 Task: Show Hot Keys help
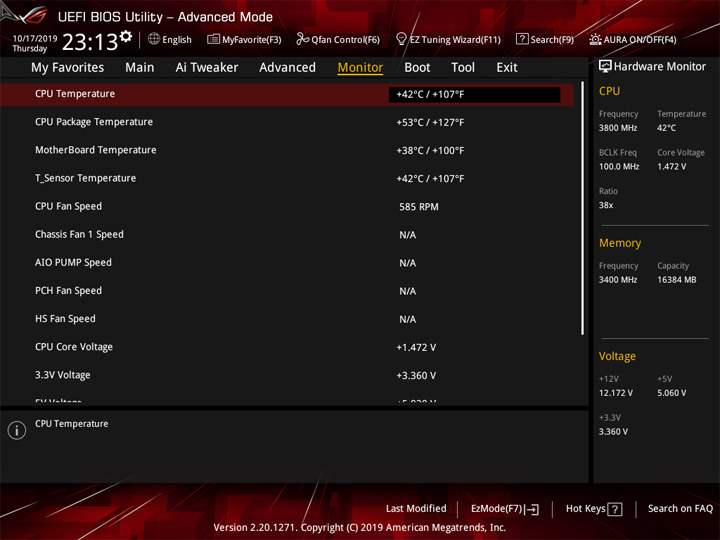click(594, 509)
